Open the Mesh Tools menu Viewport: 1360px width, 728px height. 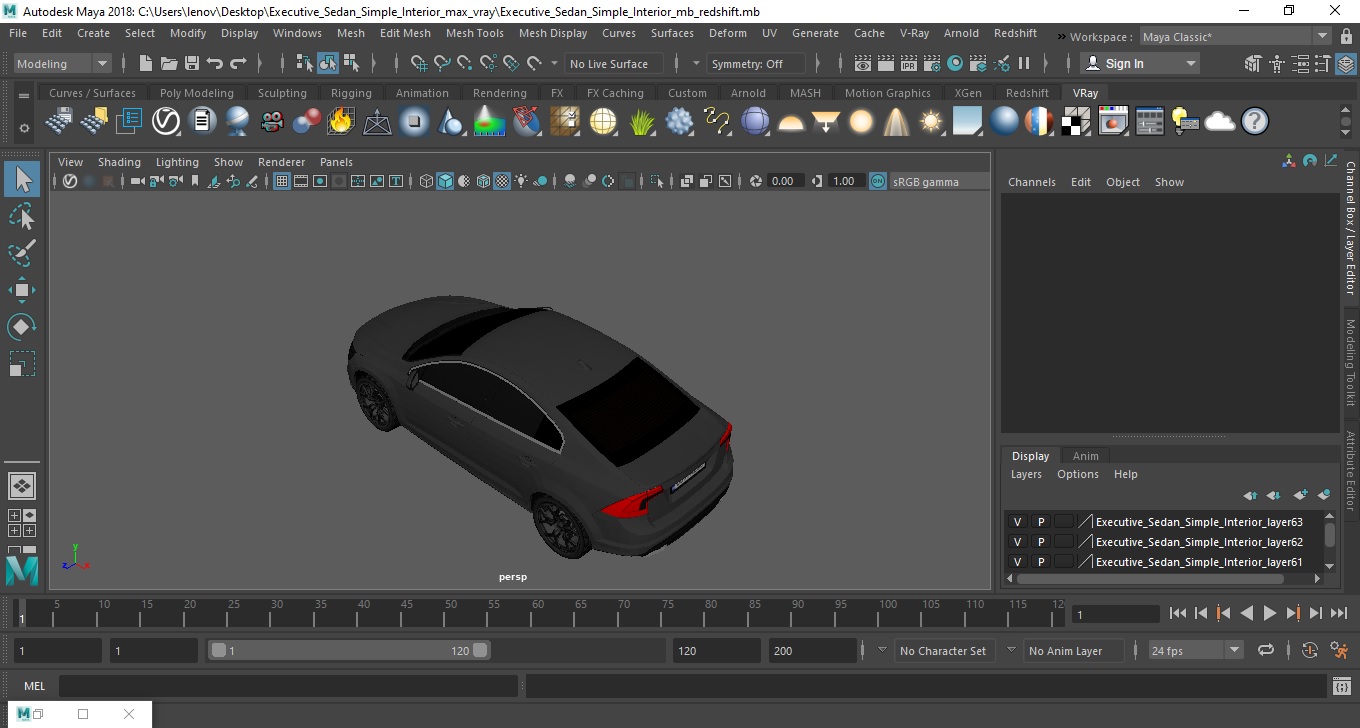[x=474, y=33]
